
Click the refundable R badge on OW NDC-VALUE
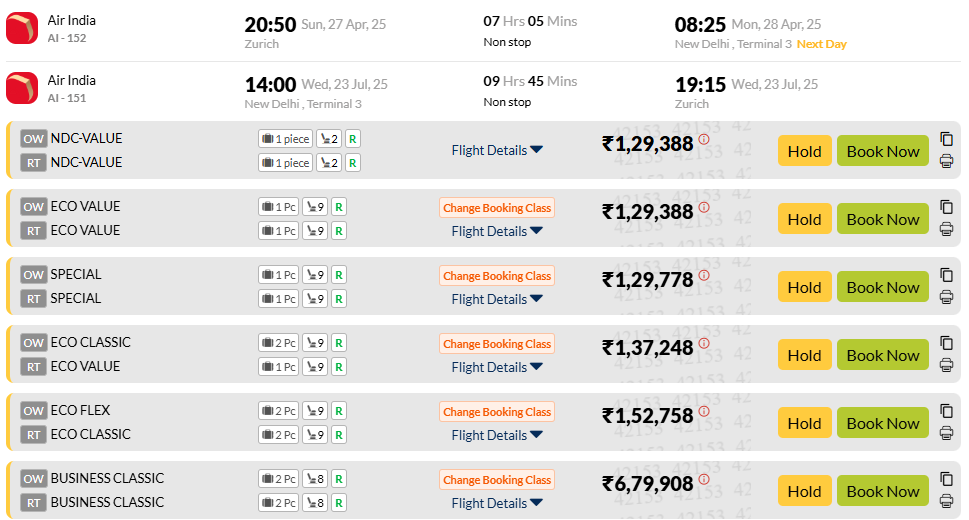(353, 139)
